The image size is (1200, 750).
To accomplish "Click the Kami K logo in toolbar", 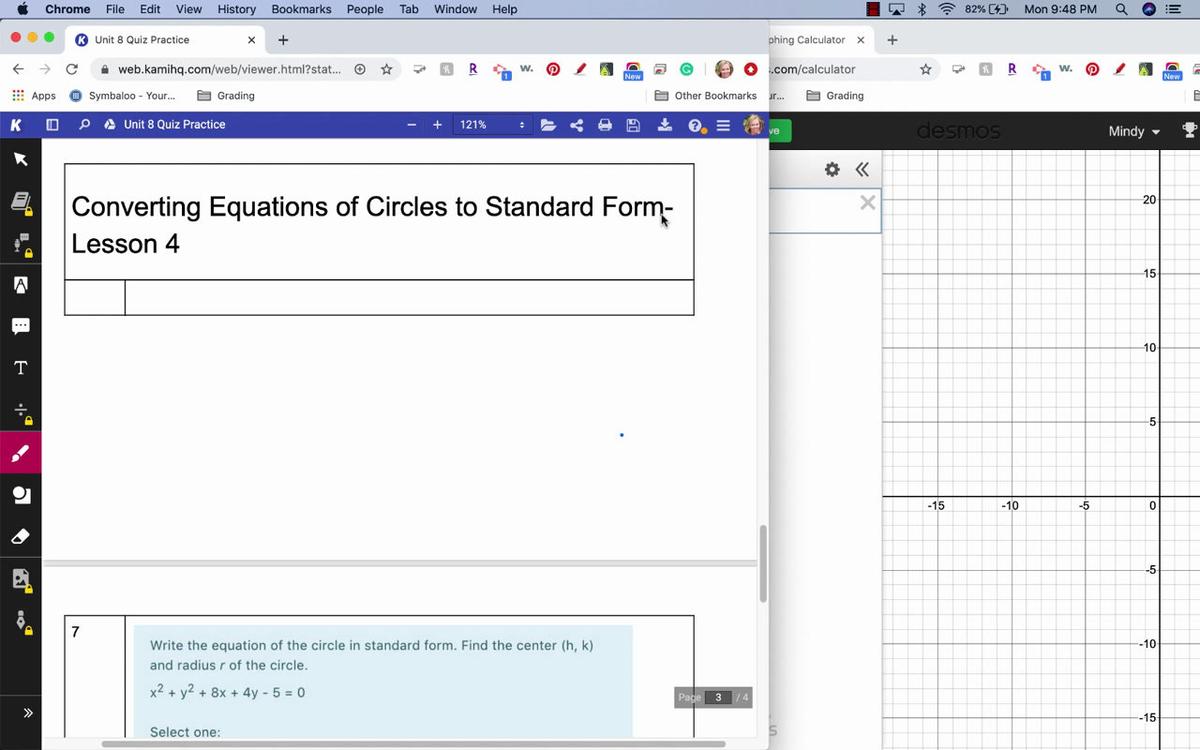I will pos(15,125).
